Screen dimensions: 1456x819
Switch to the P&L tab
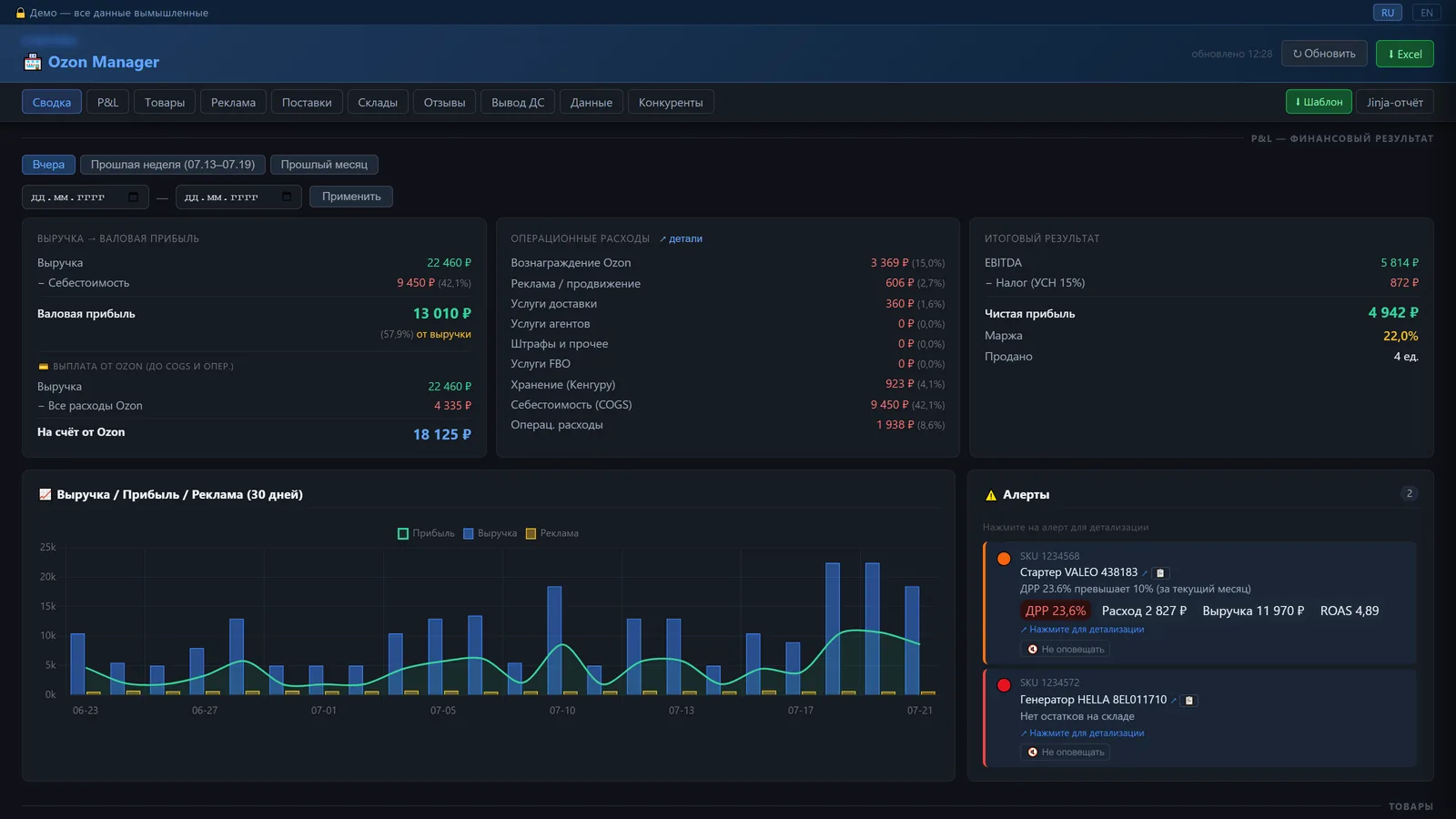[108, 102]
